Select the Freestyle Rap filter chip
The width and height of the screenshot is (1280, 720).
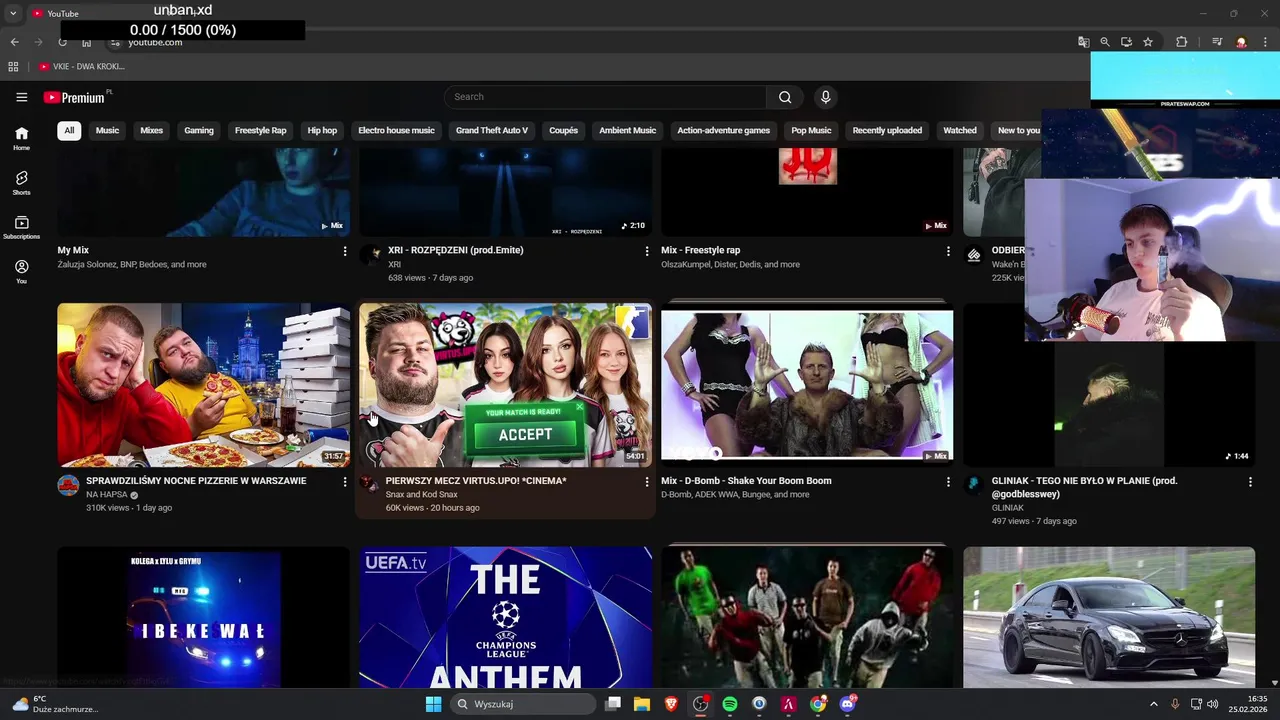(260, 130)
